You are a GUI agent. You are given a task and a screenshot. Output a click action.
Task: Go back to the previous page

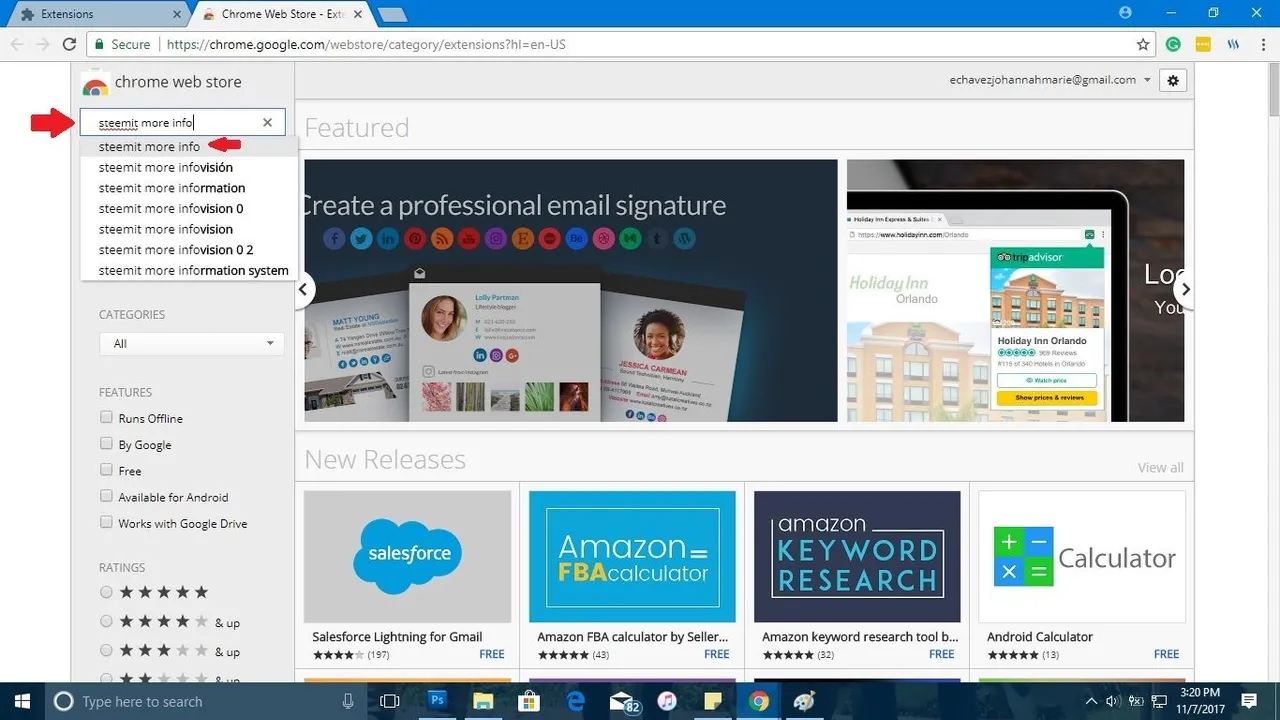[x=17, y=44]
